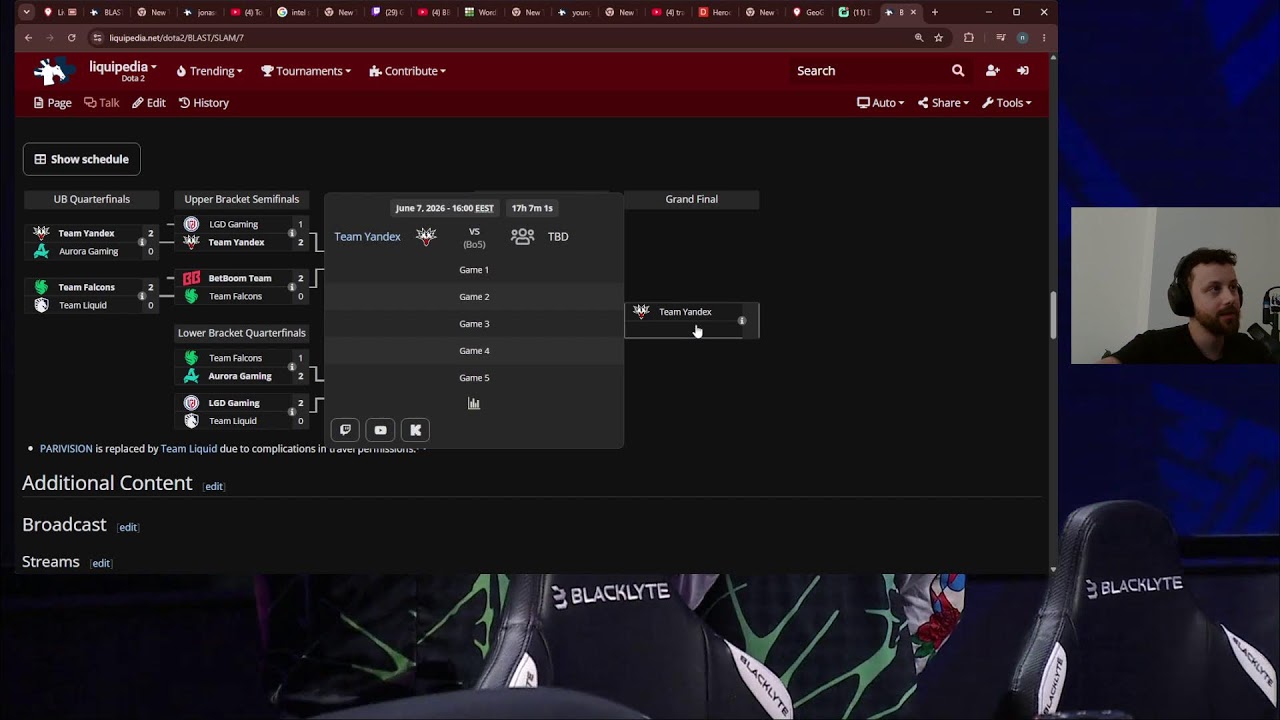Open info icon for LGD Gaming vs Team Liquid
This screenshot has width=1280, height=720.
click(x=292, y=412)
